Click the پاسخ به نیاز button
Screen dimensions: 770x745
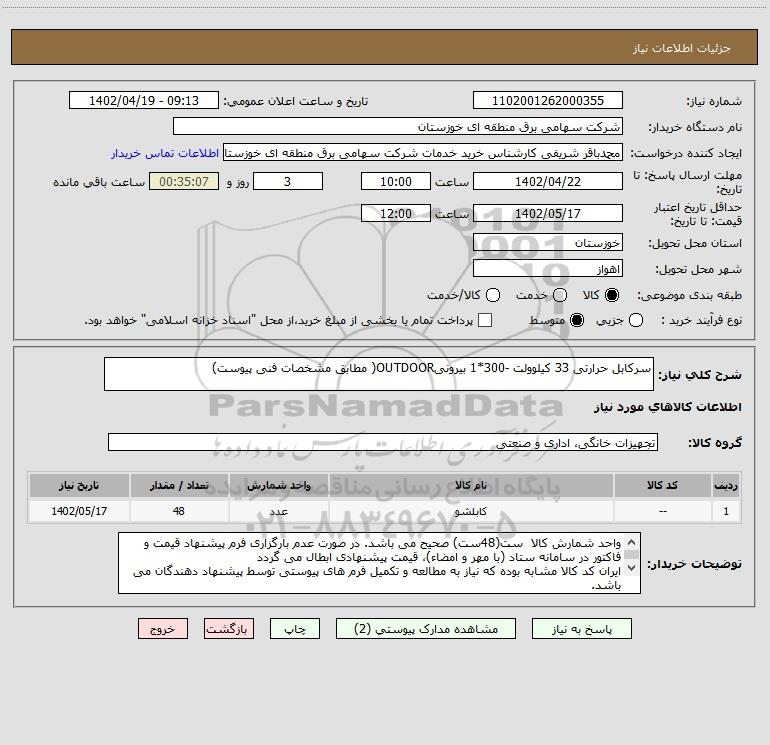pos(582,629)
